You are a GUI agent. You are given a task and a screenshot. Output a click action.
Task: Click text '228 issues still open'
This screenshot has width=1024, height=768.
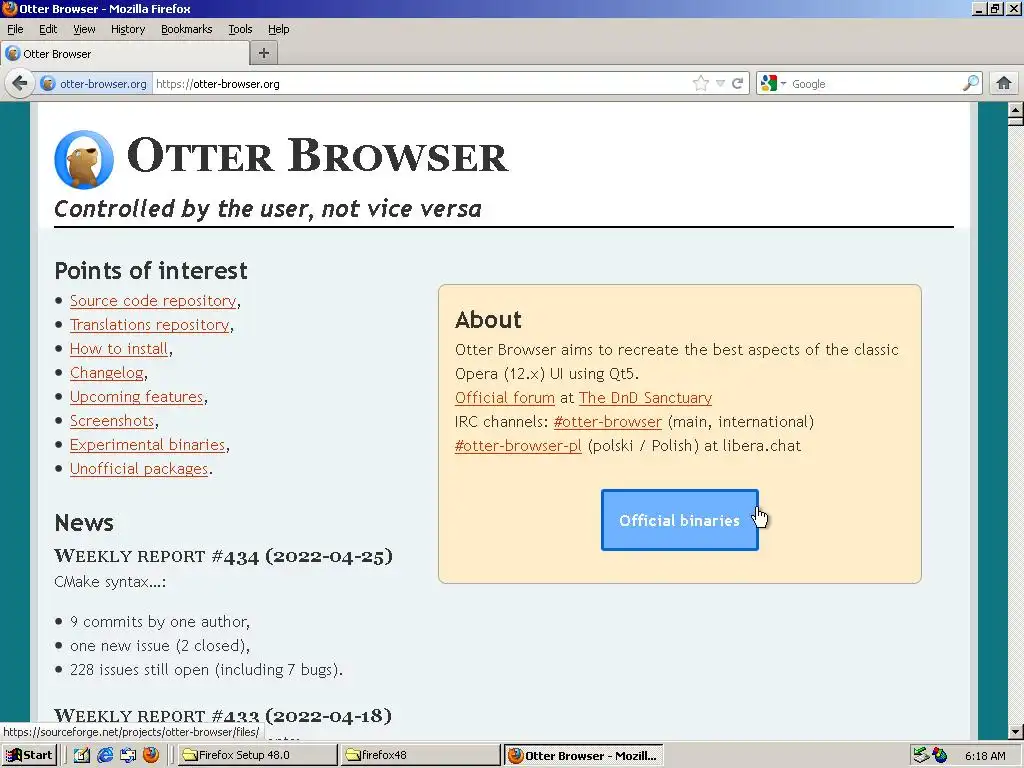coord(140,670)
